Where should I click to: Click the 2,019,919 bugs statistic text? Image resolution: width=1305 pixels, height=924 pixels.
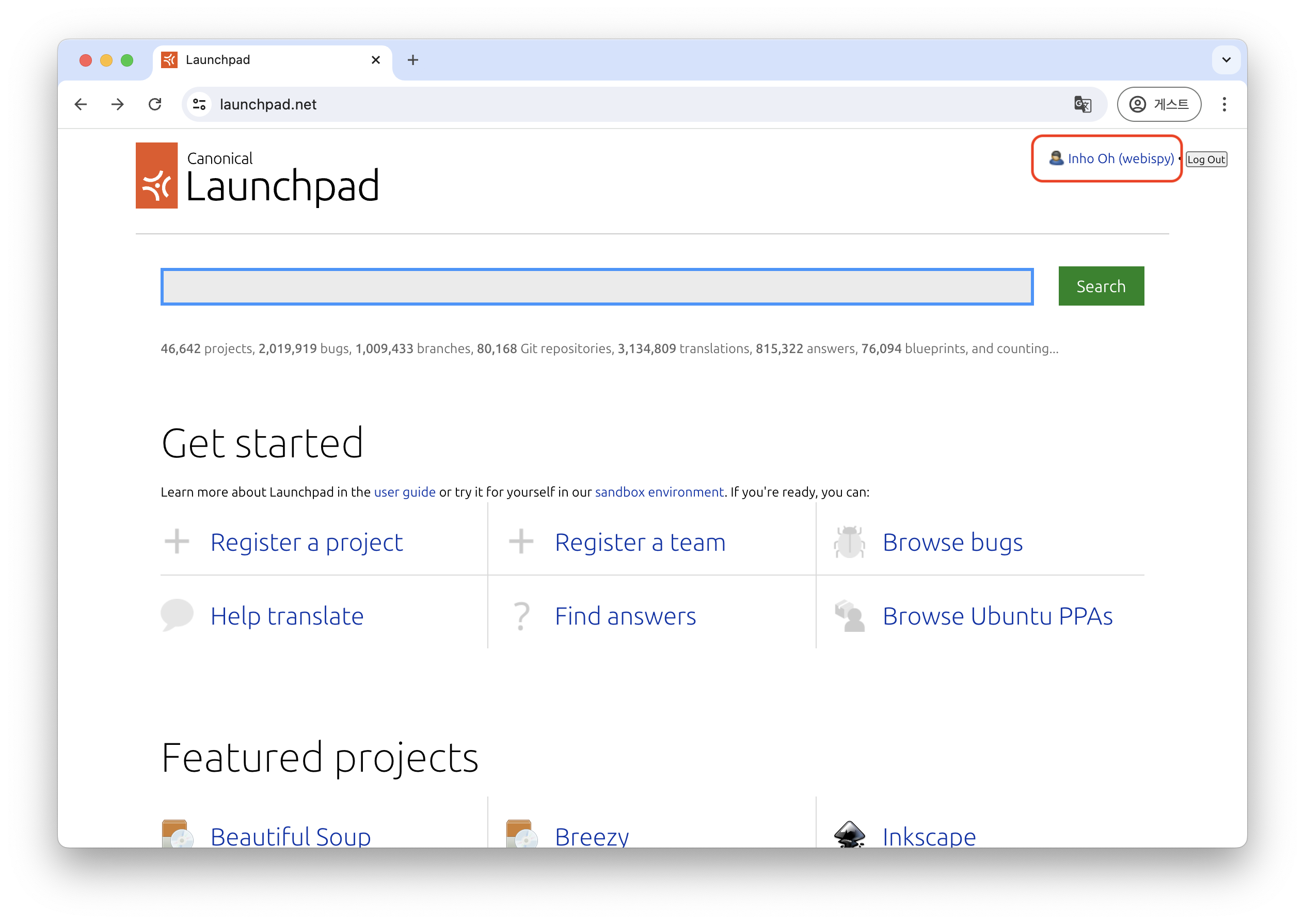point(305,348)
